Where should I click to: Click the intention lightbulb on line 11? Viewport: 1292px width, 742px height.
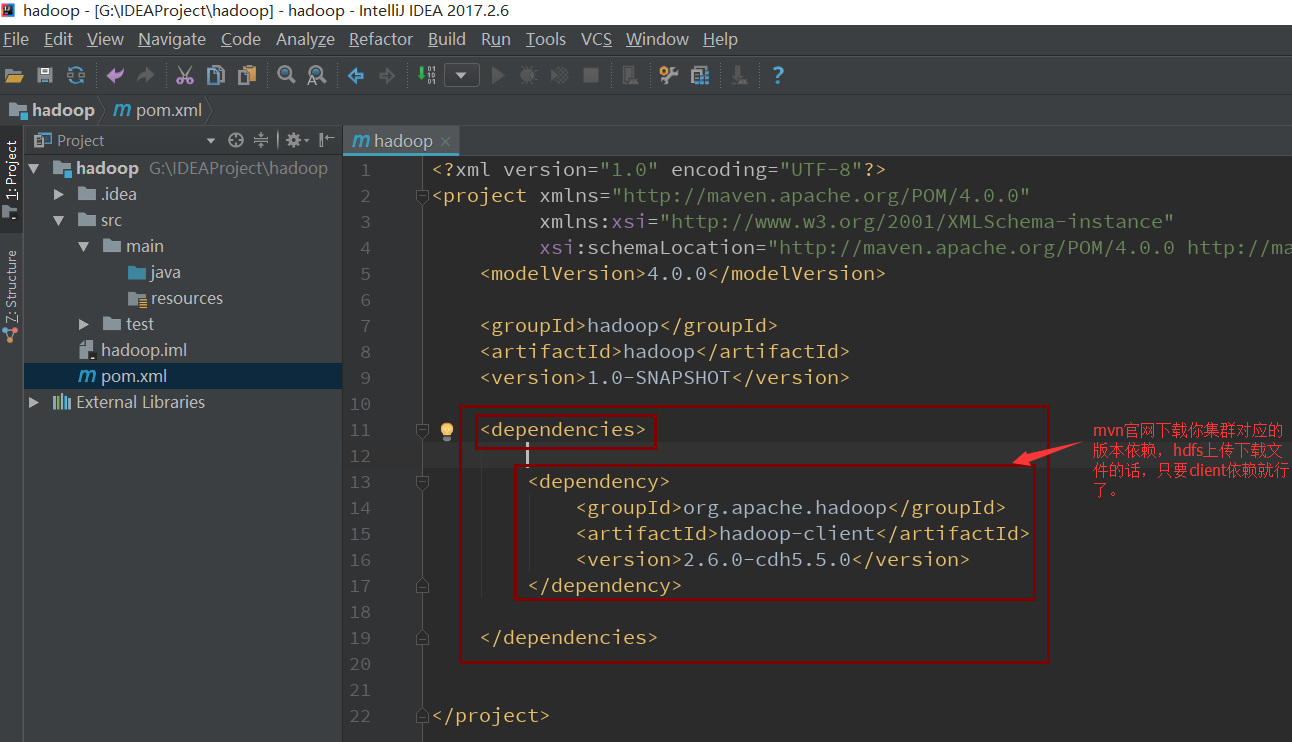pos(447,430)
